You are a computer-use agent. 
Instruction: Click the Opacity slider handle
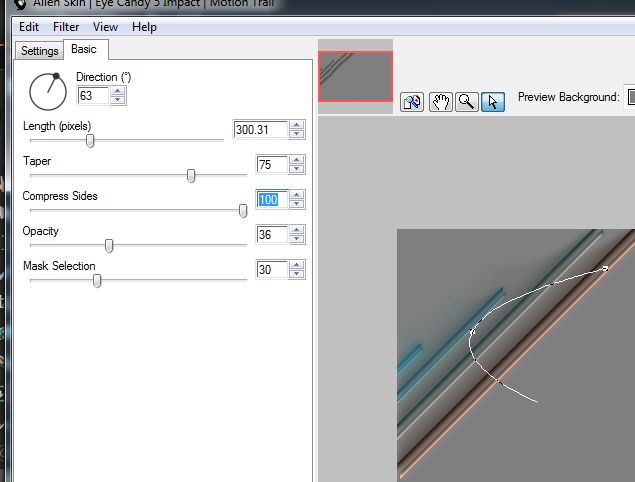(x=109, y=246)
